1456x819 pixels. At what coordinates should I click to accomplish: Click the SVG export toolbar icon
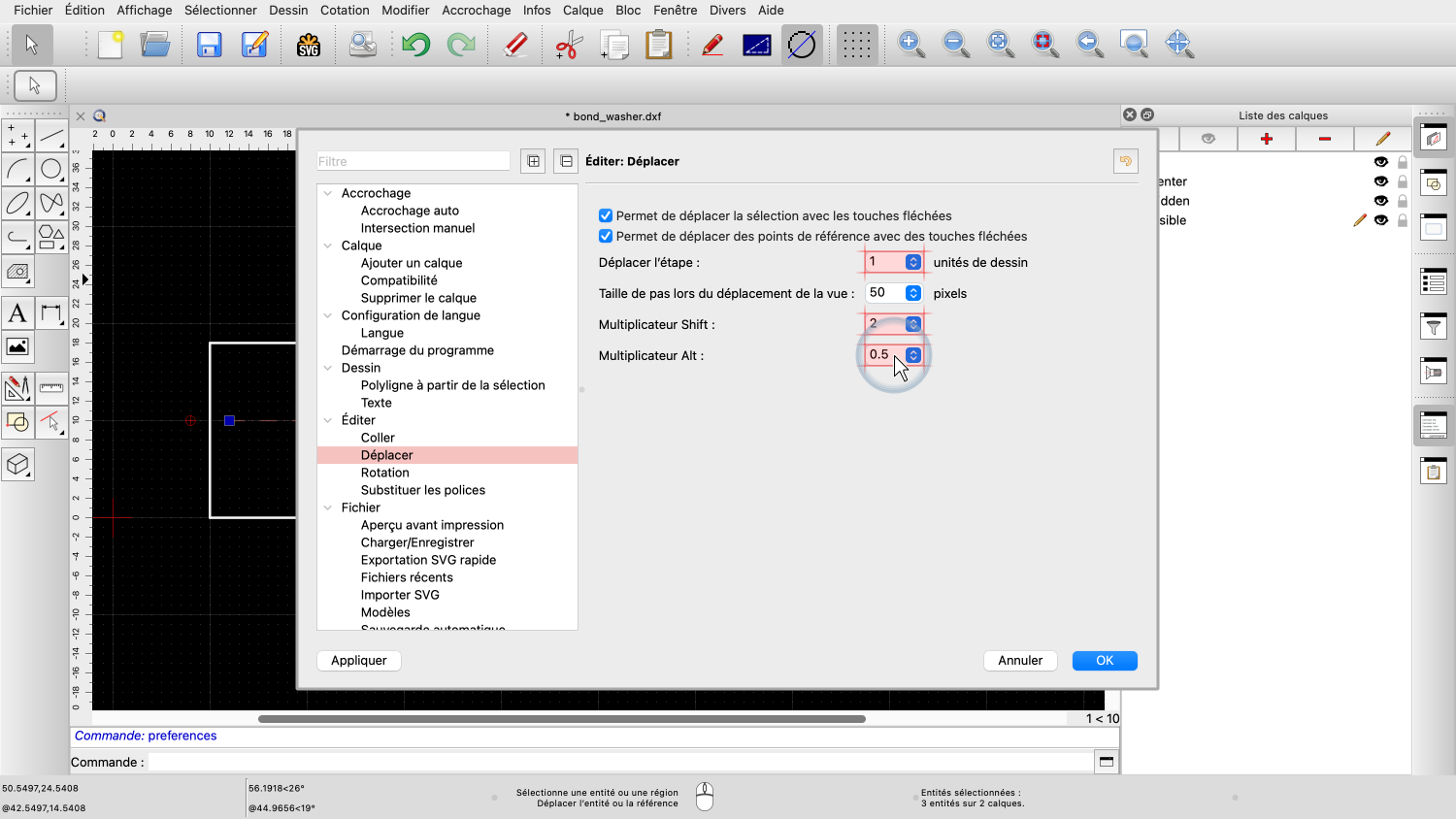pyautogui.click(x=309, y=45)
